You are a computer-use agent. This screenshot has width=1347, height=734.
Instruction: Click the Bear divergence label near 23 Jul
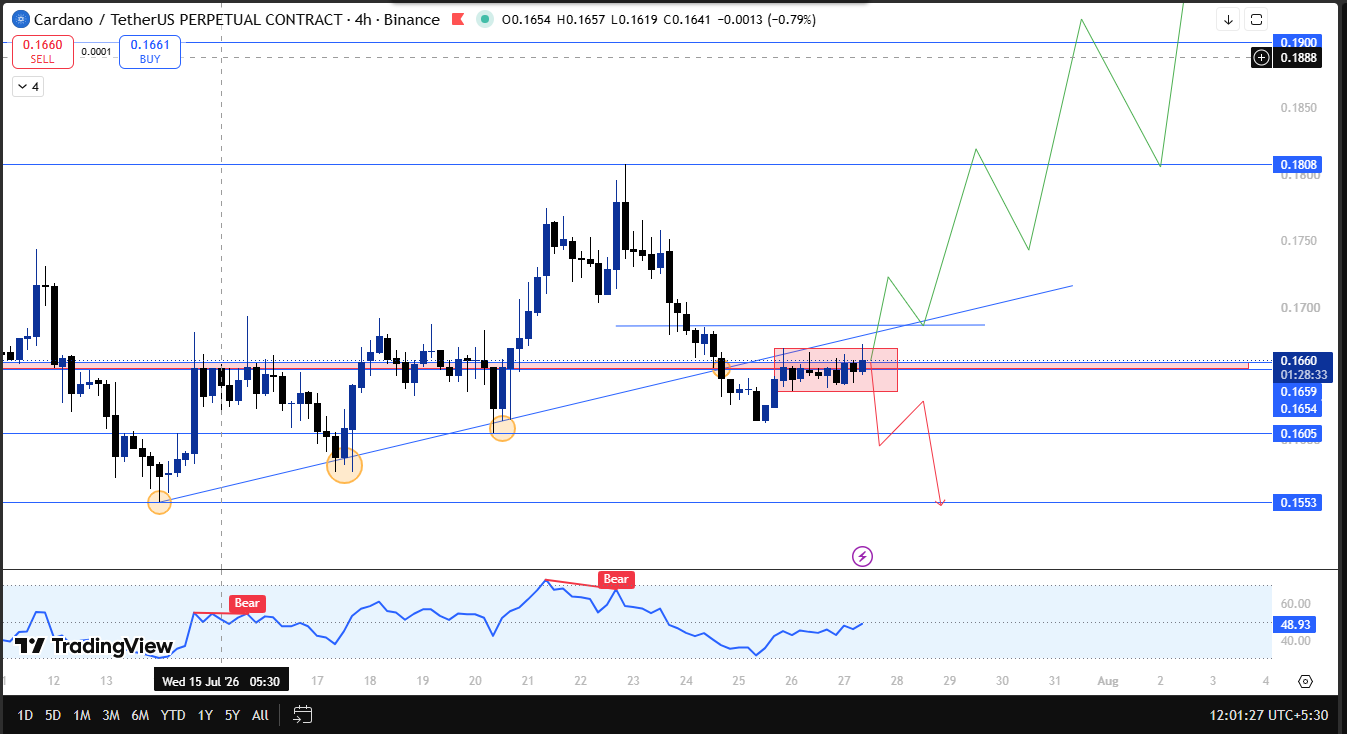pos(616,579)
